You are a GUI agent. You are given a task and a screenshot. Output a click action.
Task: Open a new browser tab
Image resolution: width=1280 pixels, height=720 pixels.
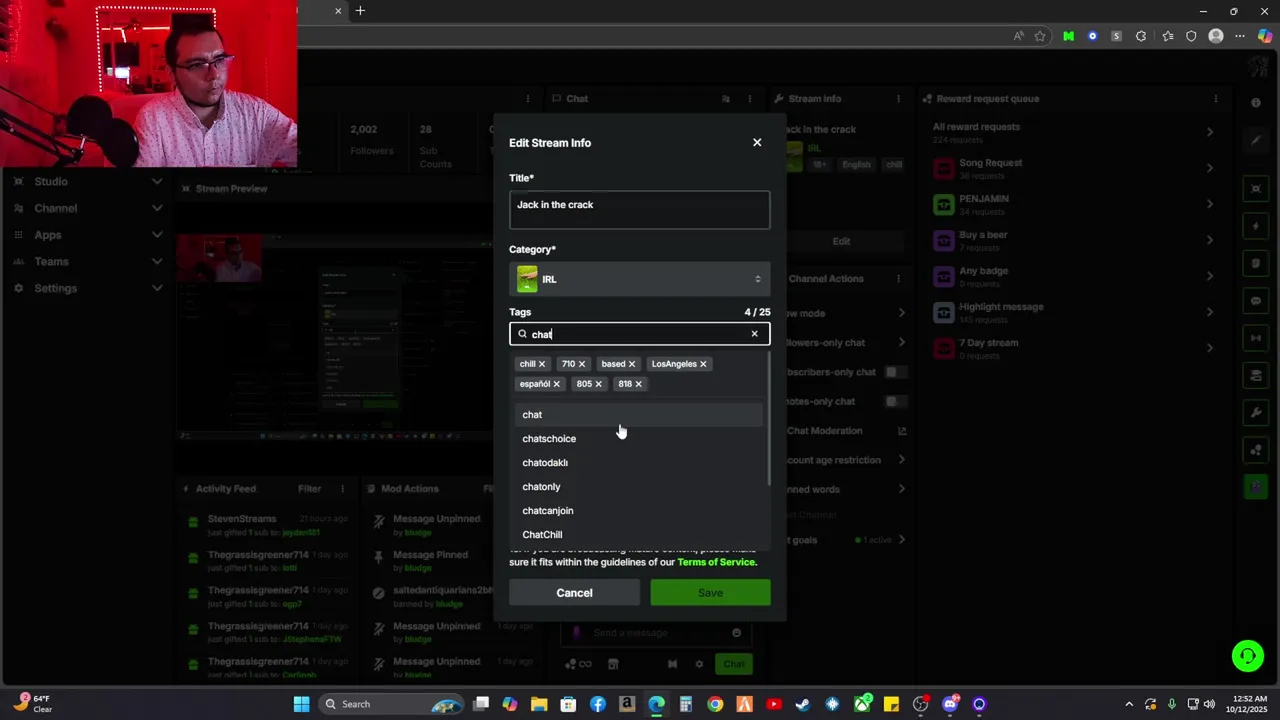(x=360, y=11)
